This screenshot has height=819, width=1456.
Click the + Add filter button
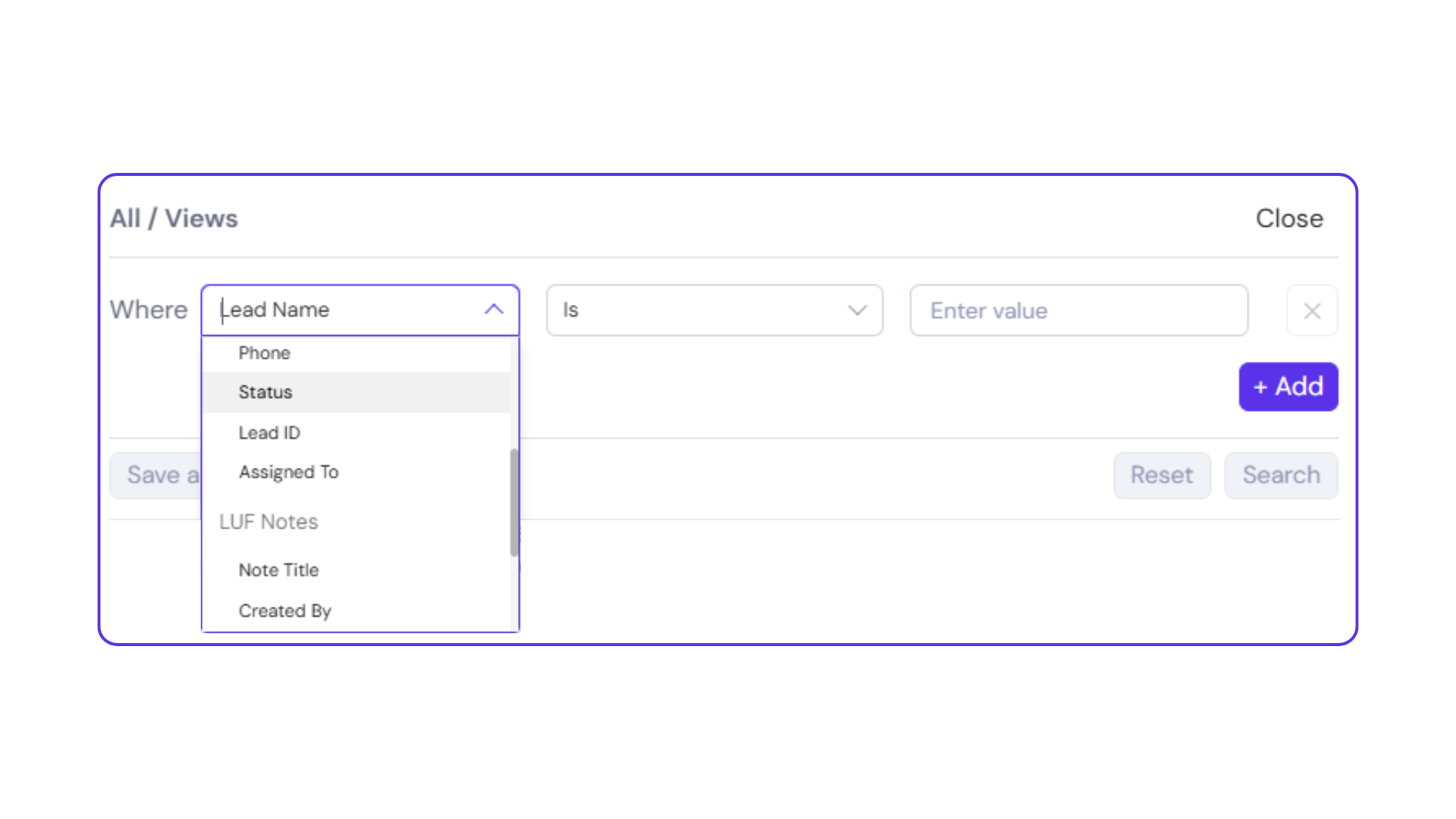coord(1288,387)
